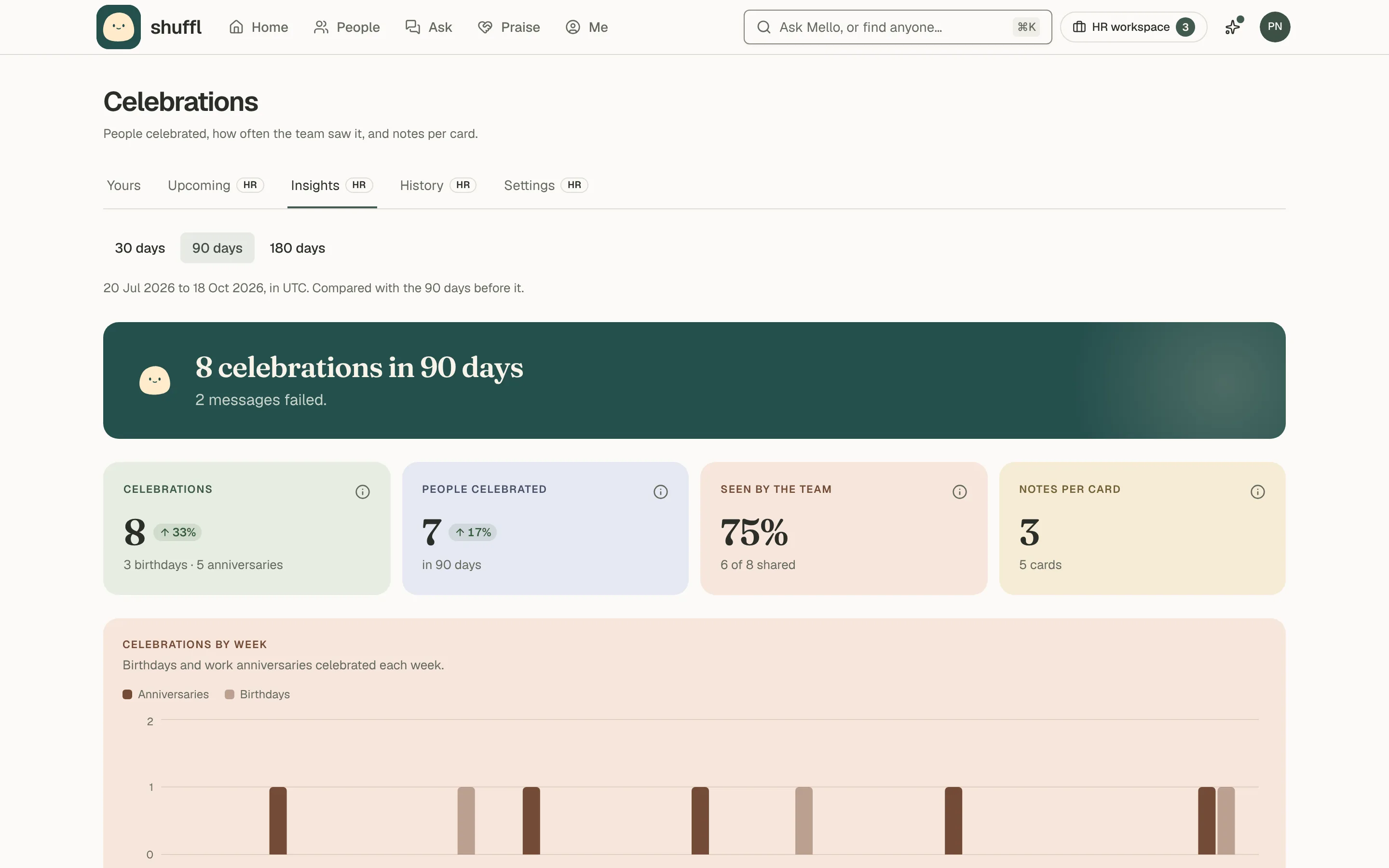Click the '8 celebrations in 90 days' heading
The image size is (1389, 868).
[359, 367]
